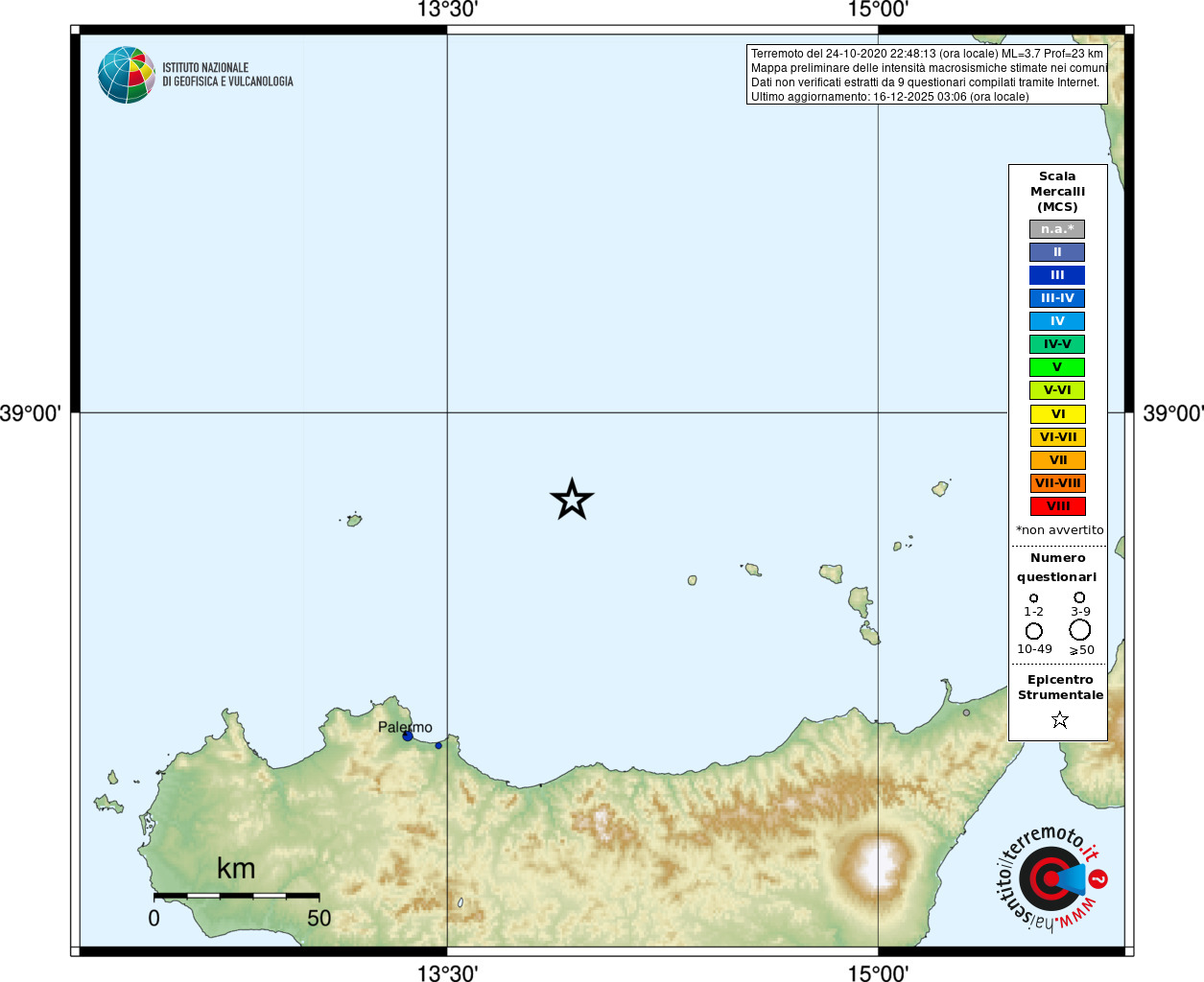Click the left 39°00' latitude label

(x=31, y=413)
